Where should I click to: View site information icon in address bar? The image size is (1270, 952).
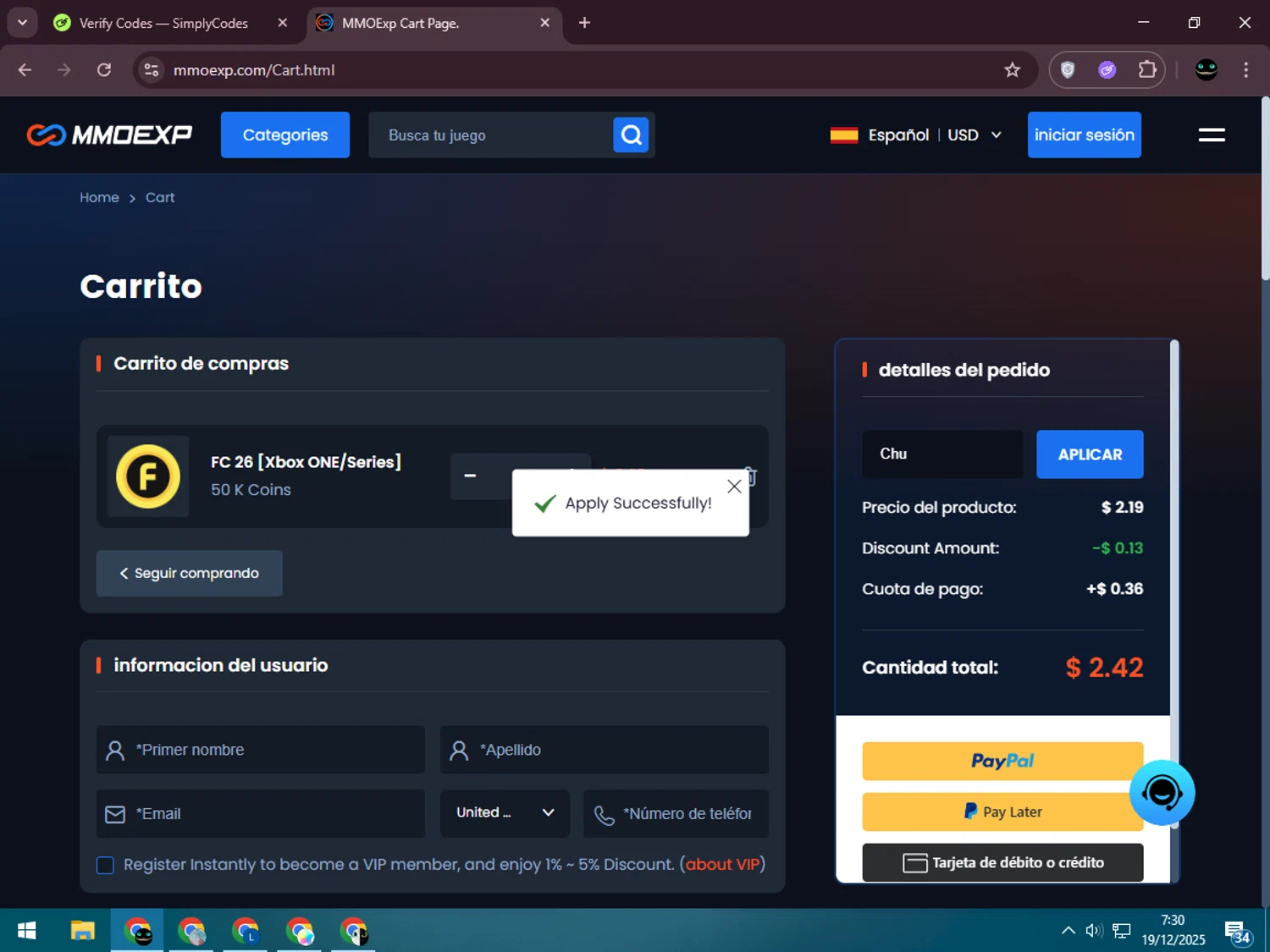point(152,70)
